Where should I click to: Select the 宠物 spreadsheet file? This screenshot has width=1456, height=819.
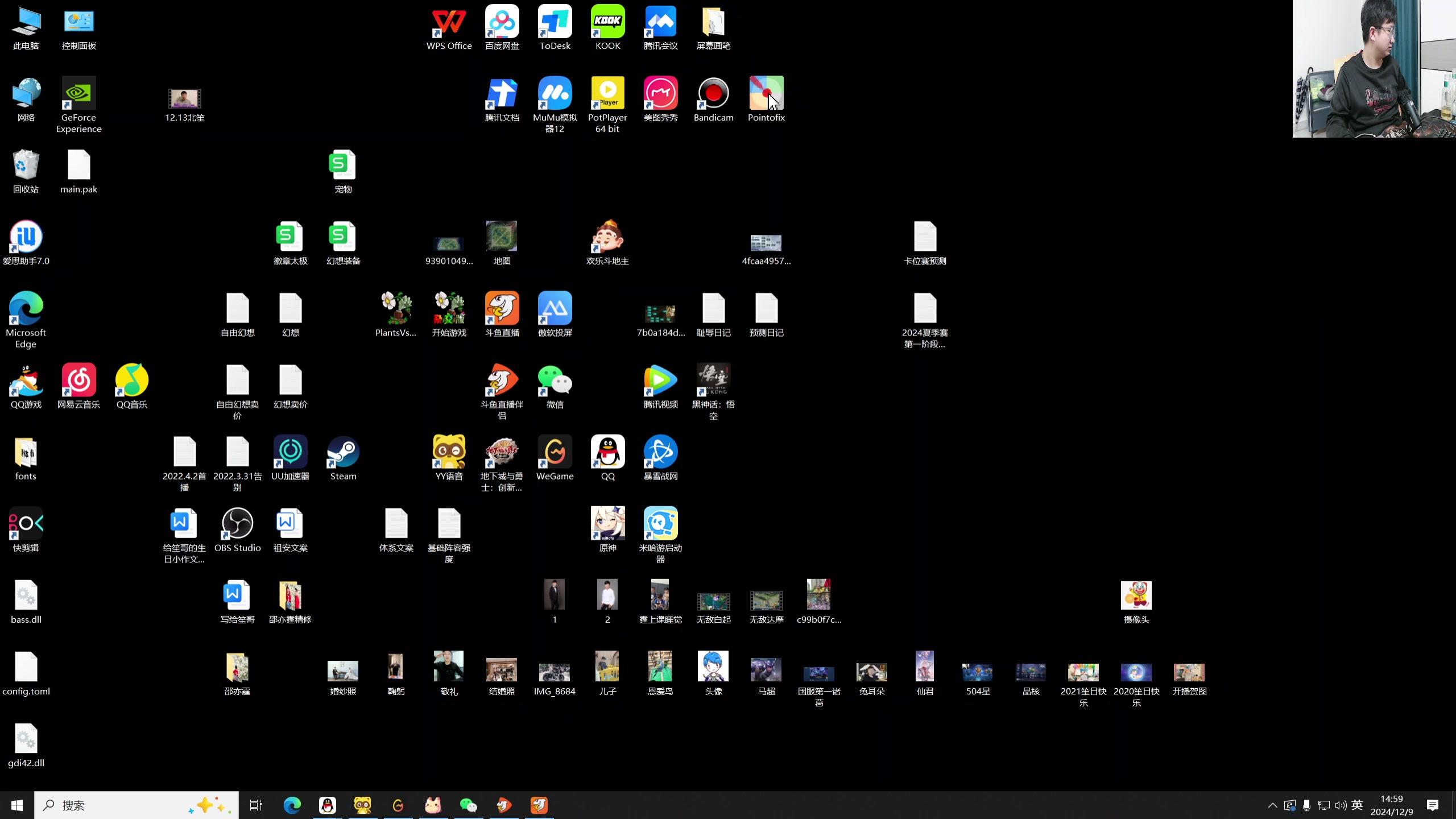click(343, 171)
